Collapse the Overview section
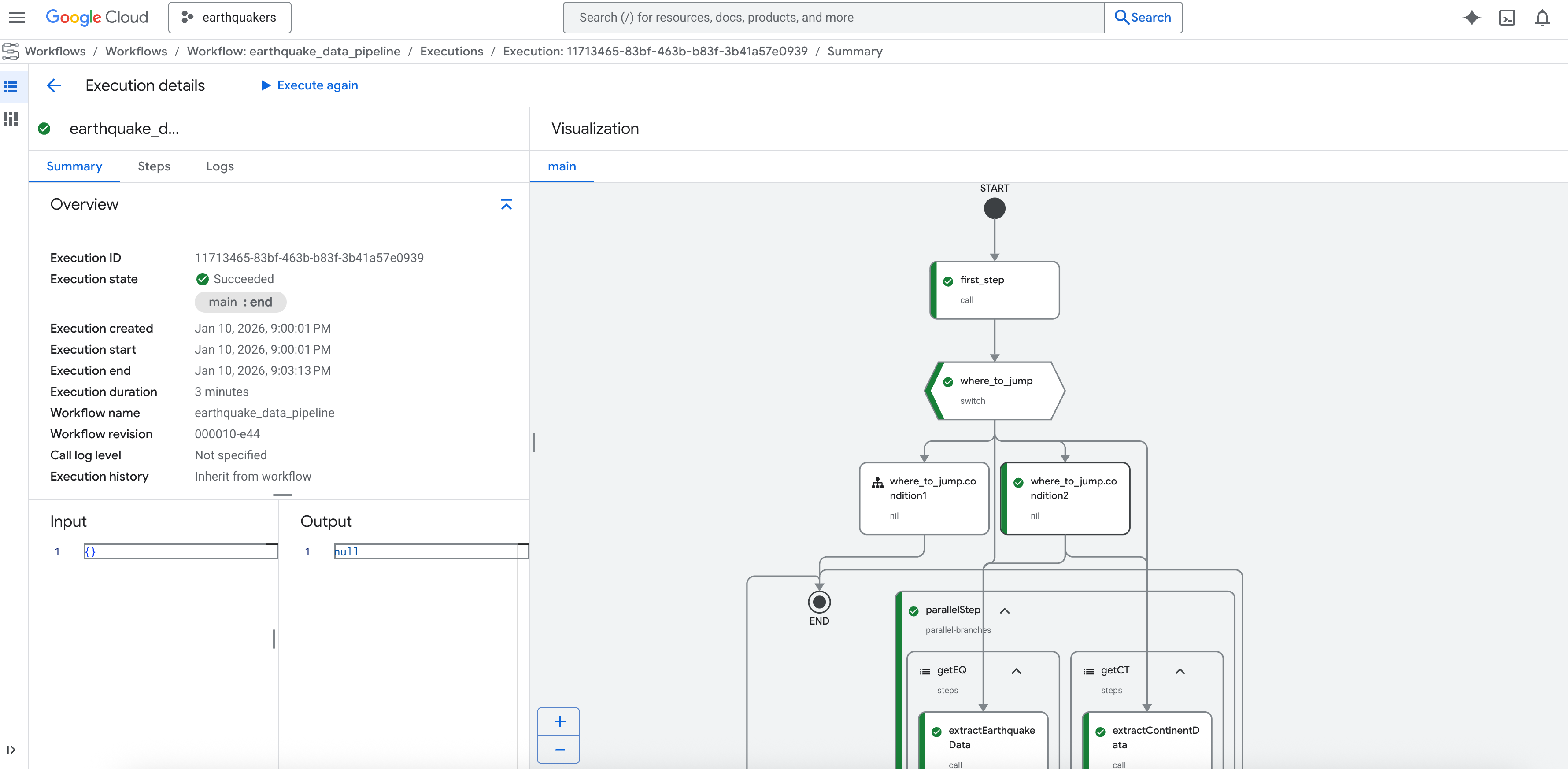 [506, 204]
